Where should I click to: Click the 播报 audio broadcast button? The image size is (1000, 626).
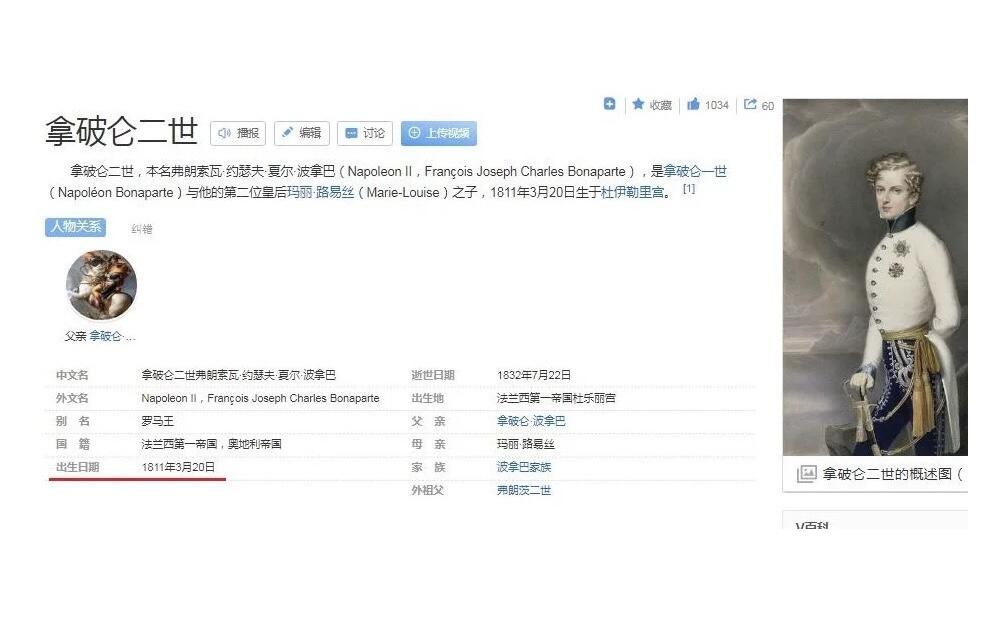coord(238,133)
